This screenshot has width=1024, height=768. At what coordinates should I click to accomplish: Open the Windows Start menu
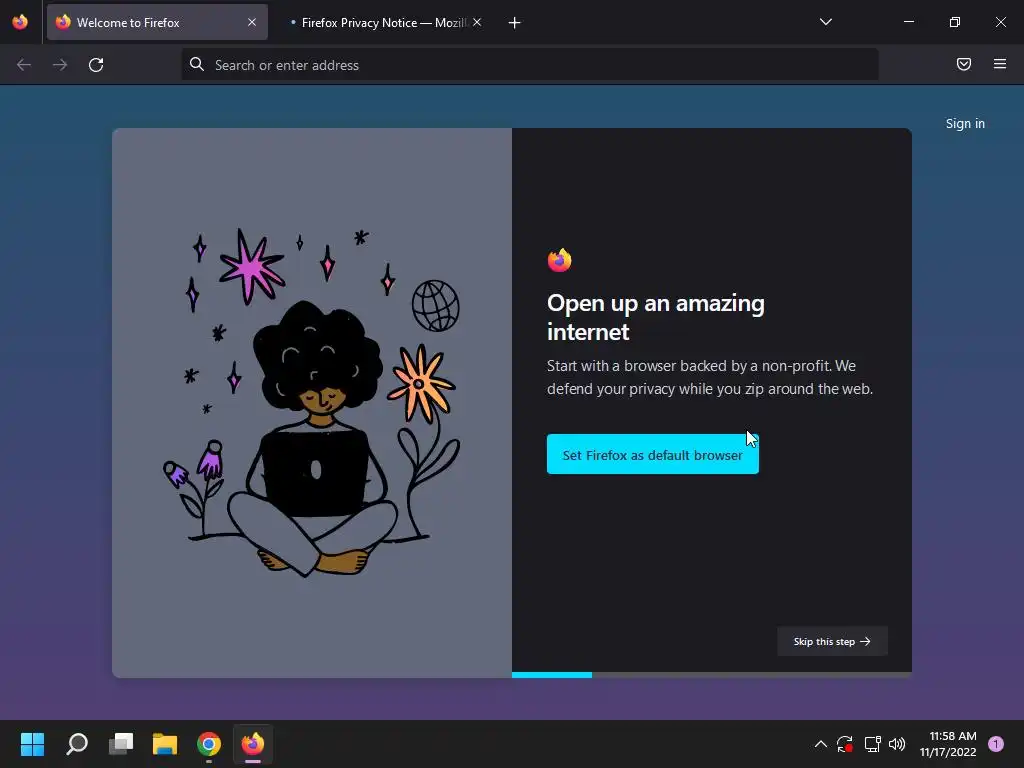33,744
